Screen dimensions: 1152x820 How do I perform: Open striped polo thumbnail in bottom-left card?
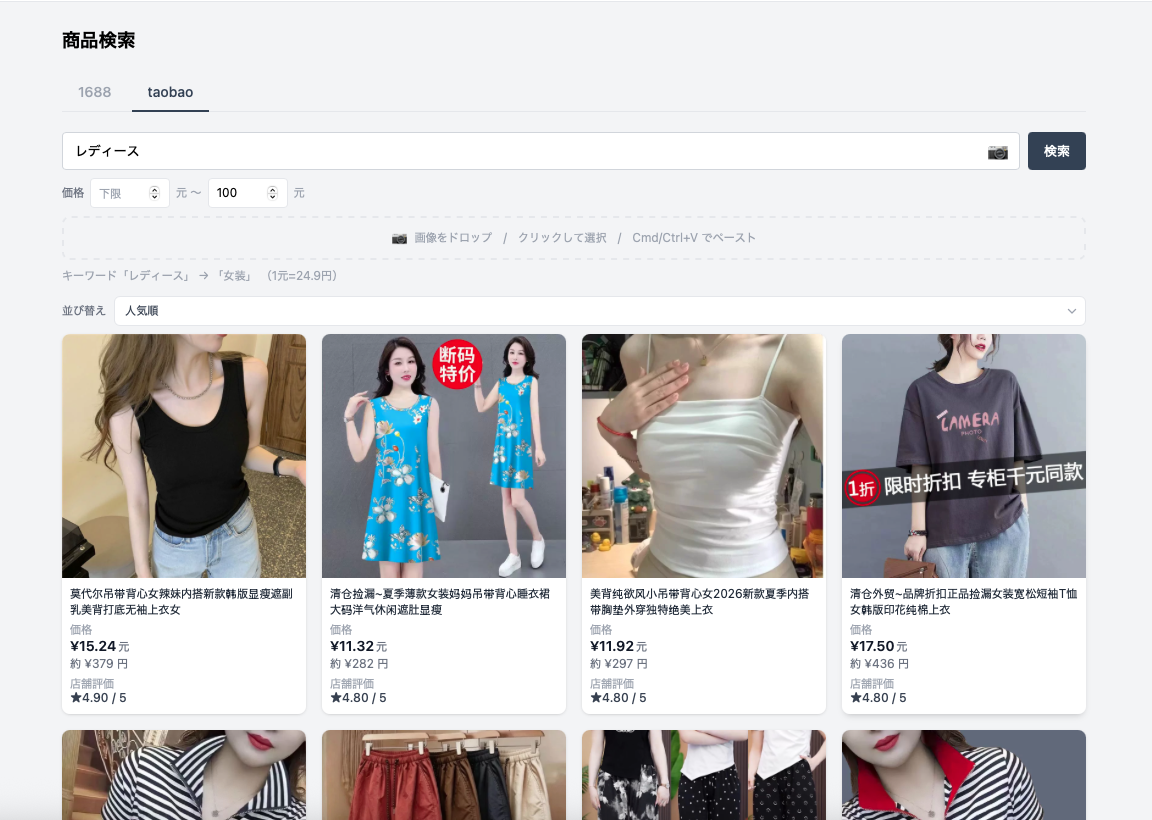(x=184, y=774)
